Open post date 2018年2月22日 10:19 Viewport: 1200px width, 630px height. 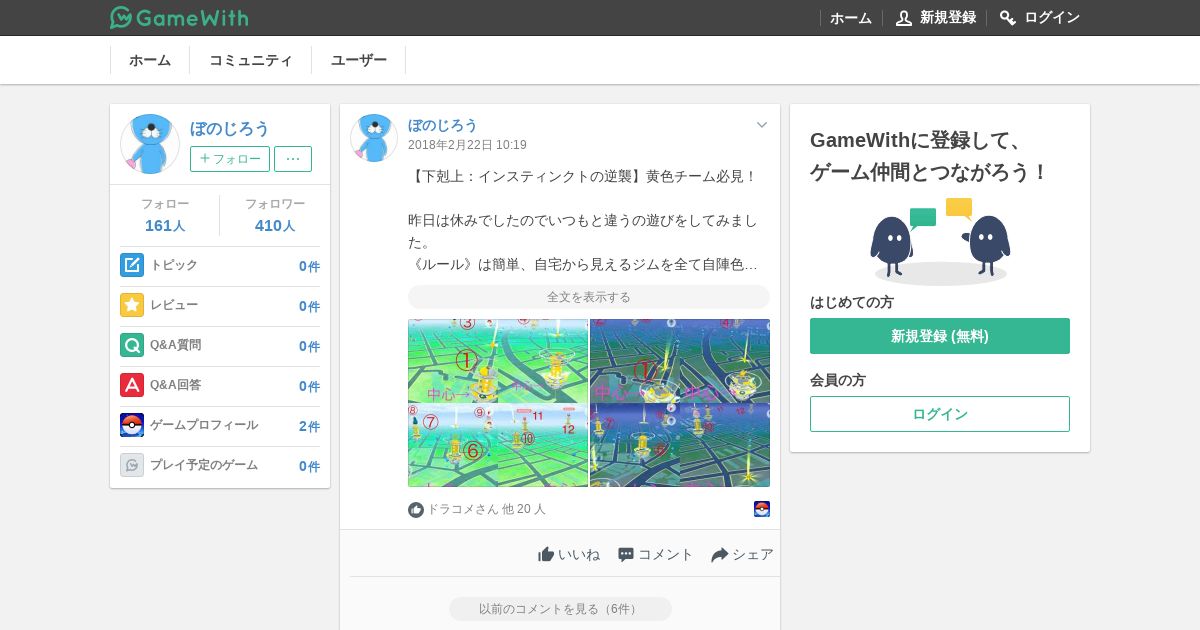467,145
